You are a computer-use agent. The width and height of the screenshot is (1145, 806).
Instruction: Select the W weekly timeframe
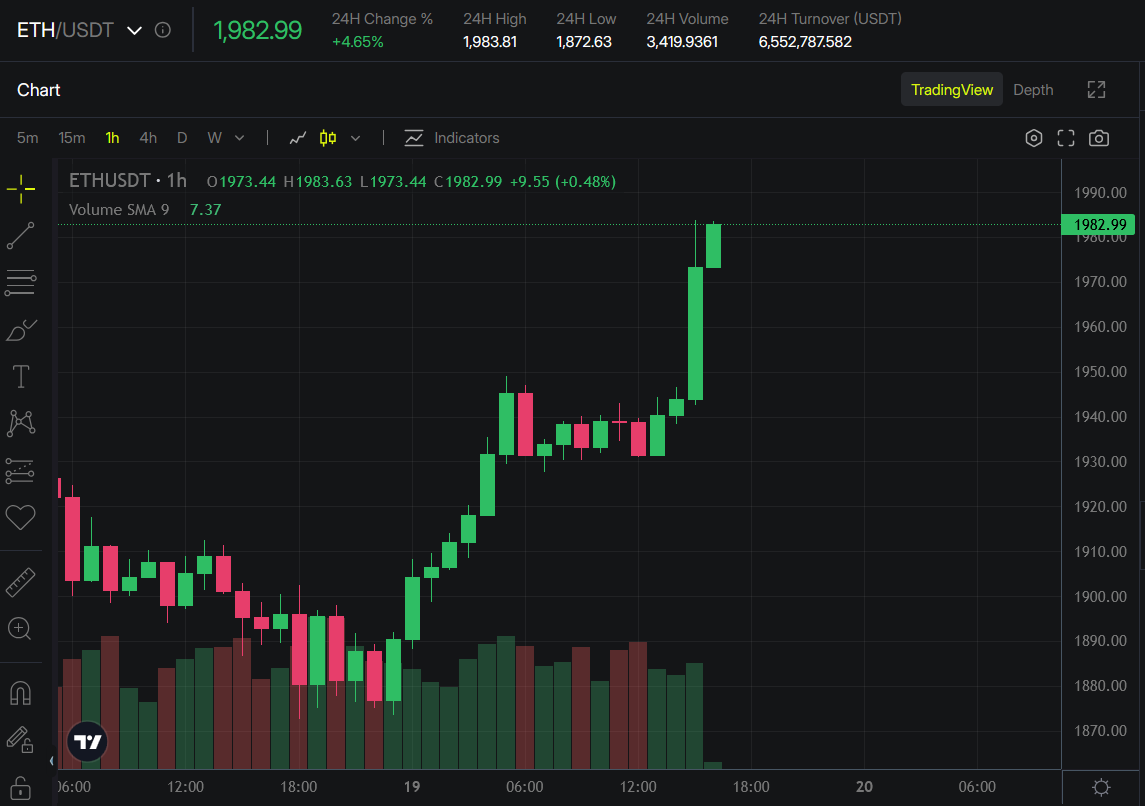pos(214,138)
